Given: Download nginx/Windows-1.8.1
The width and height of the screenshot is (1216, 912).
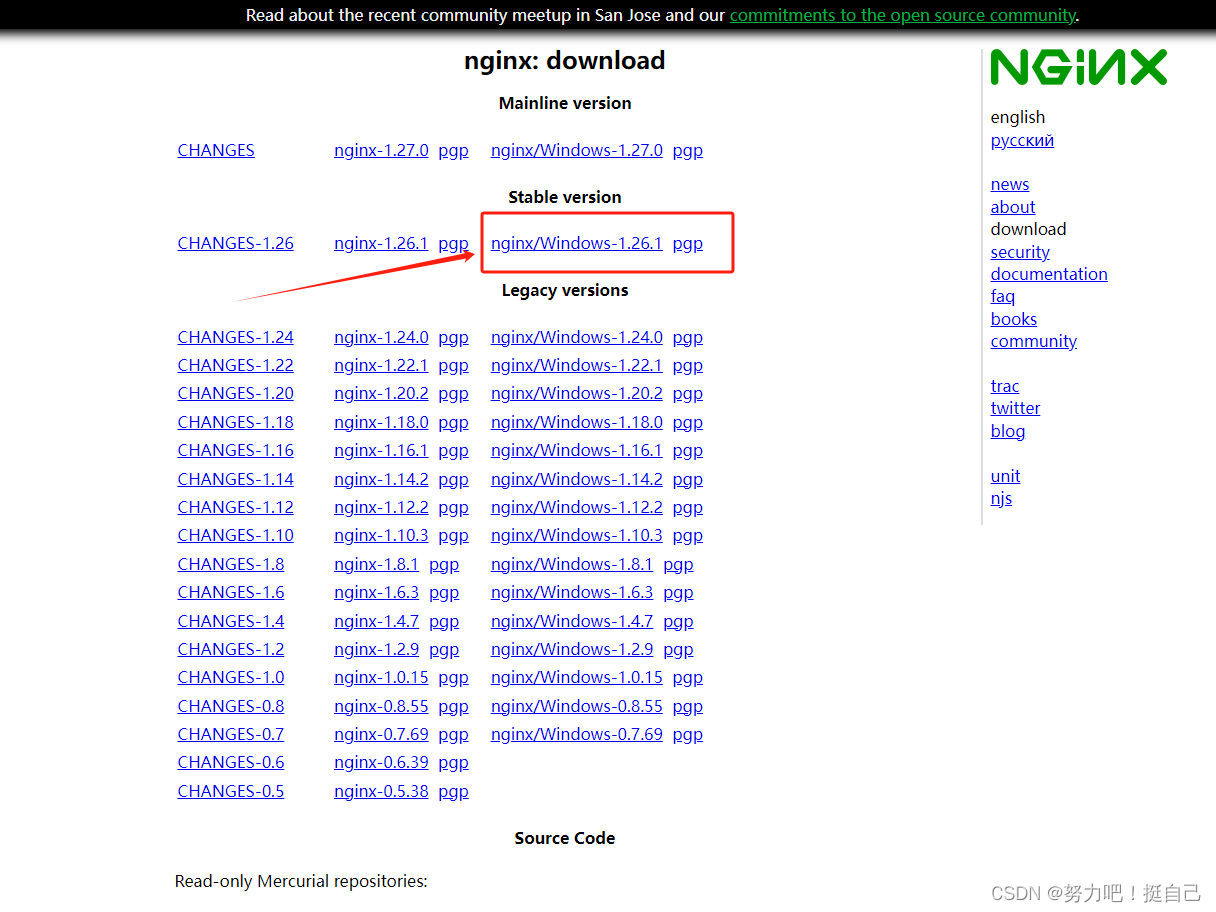Looking at the screenshot, I should pyautogui.click(x=572, y=564).
